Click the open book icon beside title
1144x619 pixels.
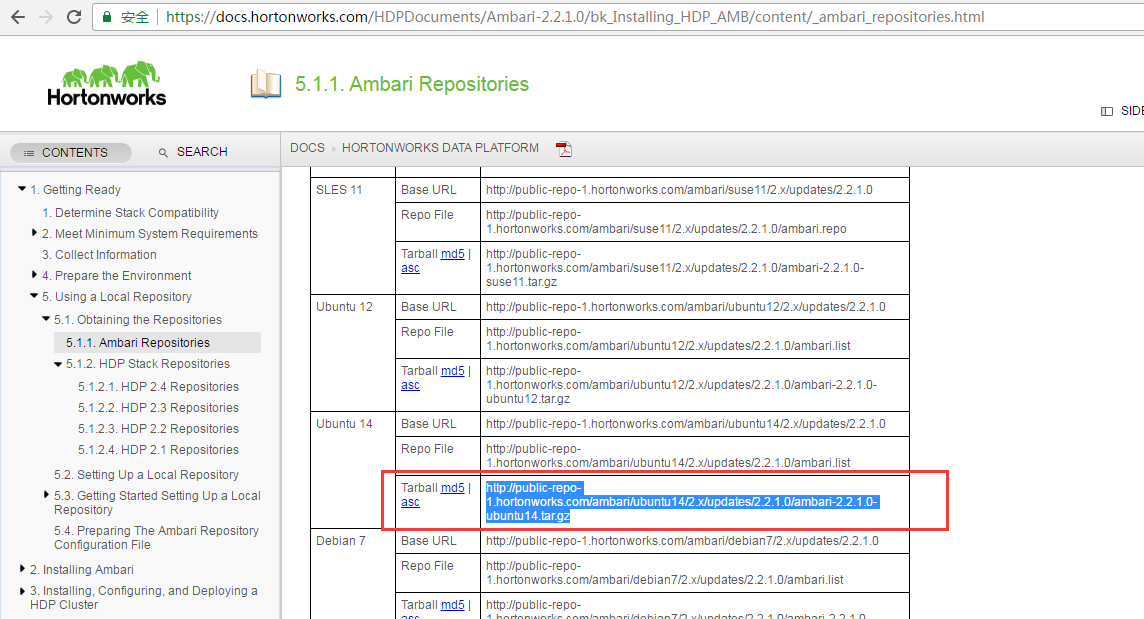point(266,85)
